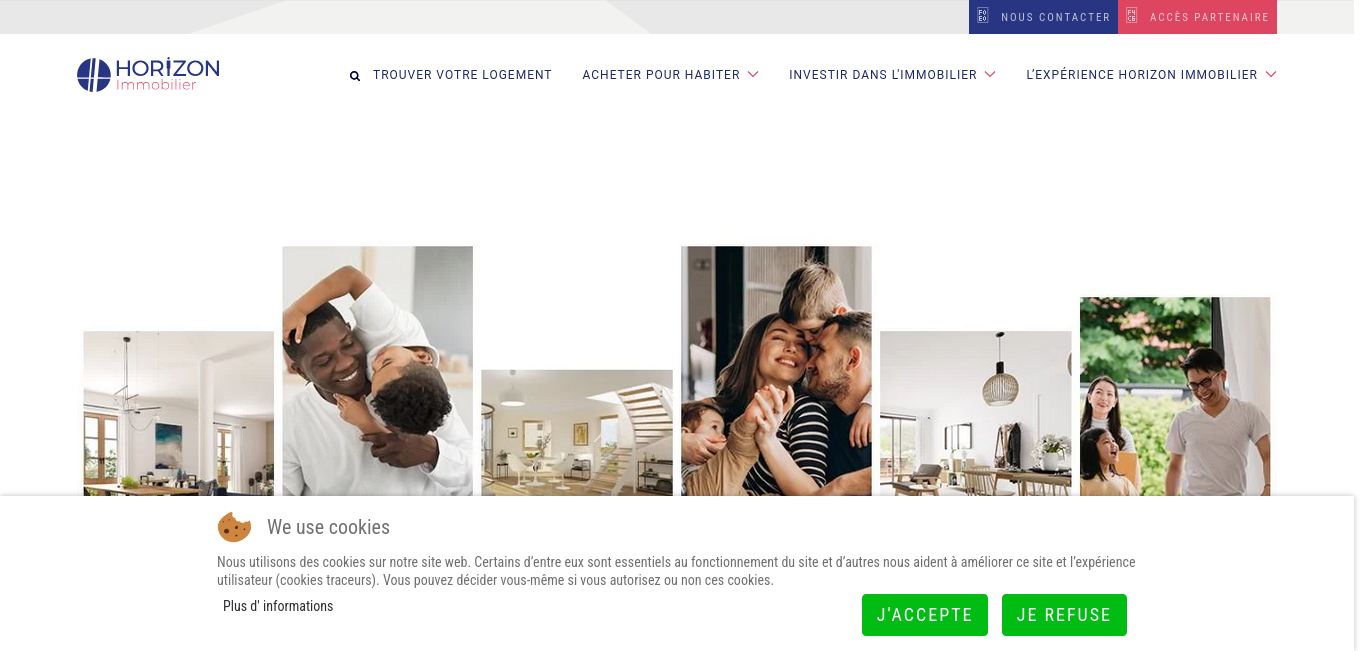Expand the Investir dans l'immobilier chevron
The height and width of the screenshot is (651, 1366).
[990, 74]
